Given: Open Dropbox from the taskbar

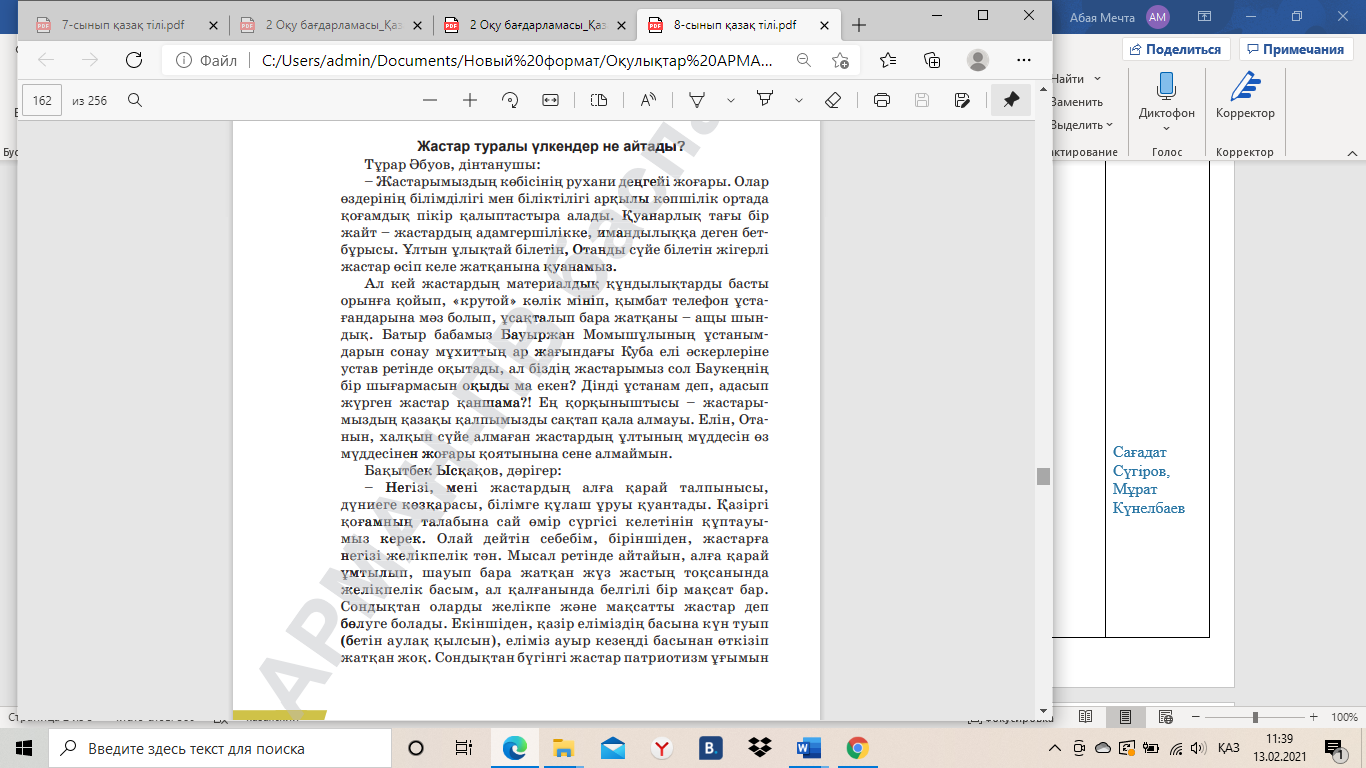Looking at the screenshot, I should [760, 748].
